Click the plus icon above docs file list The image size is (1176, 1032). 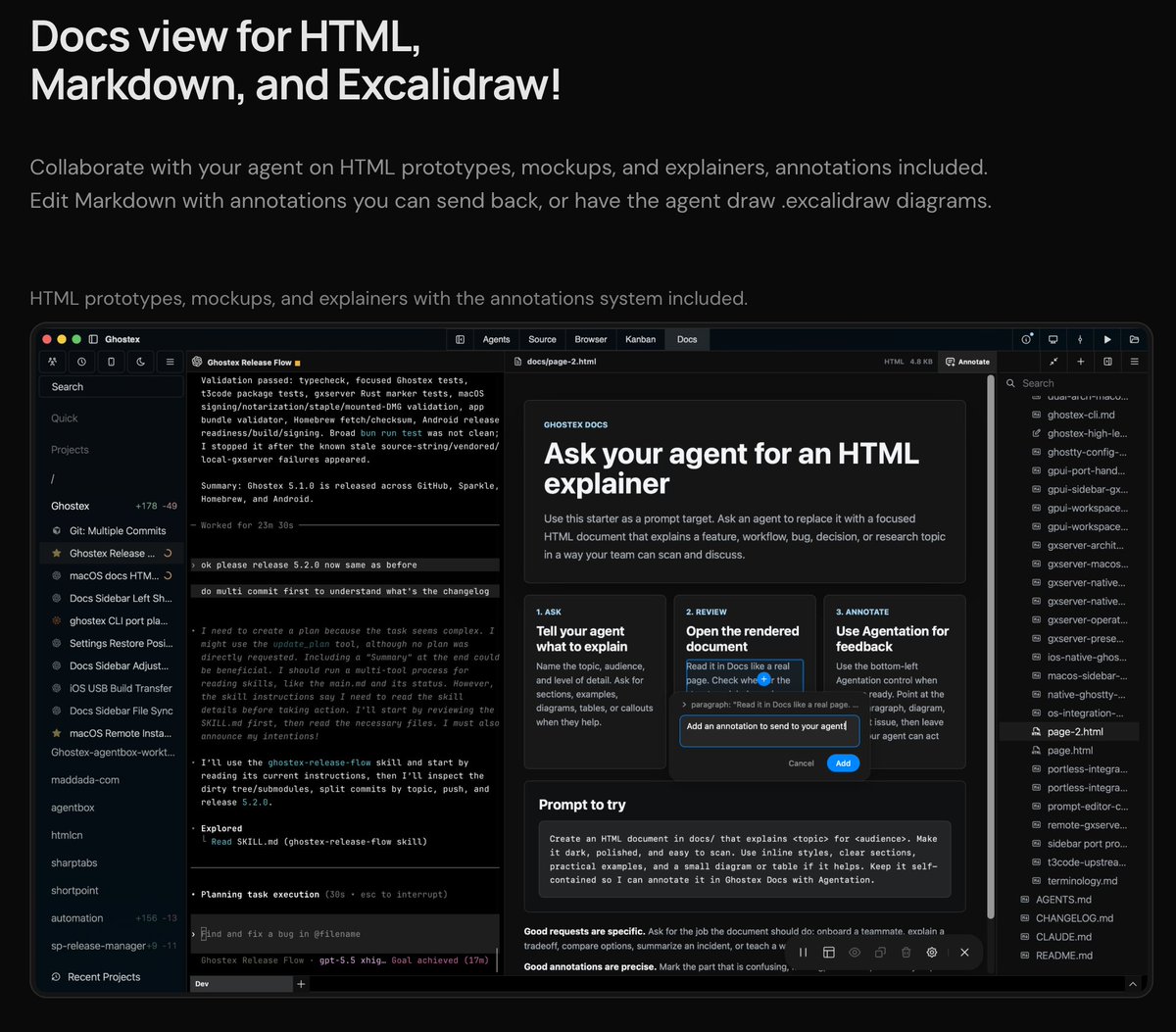point(1081,362)
